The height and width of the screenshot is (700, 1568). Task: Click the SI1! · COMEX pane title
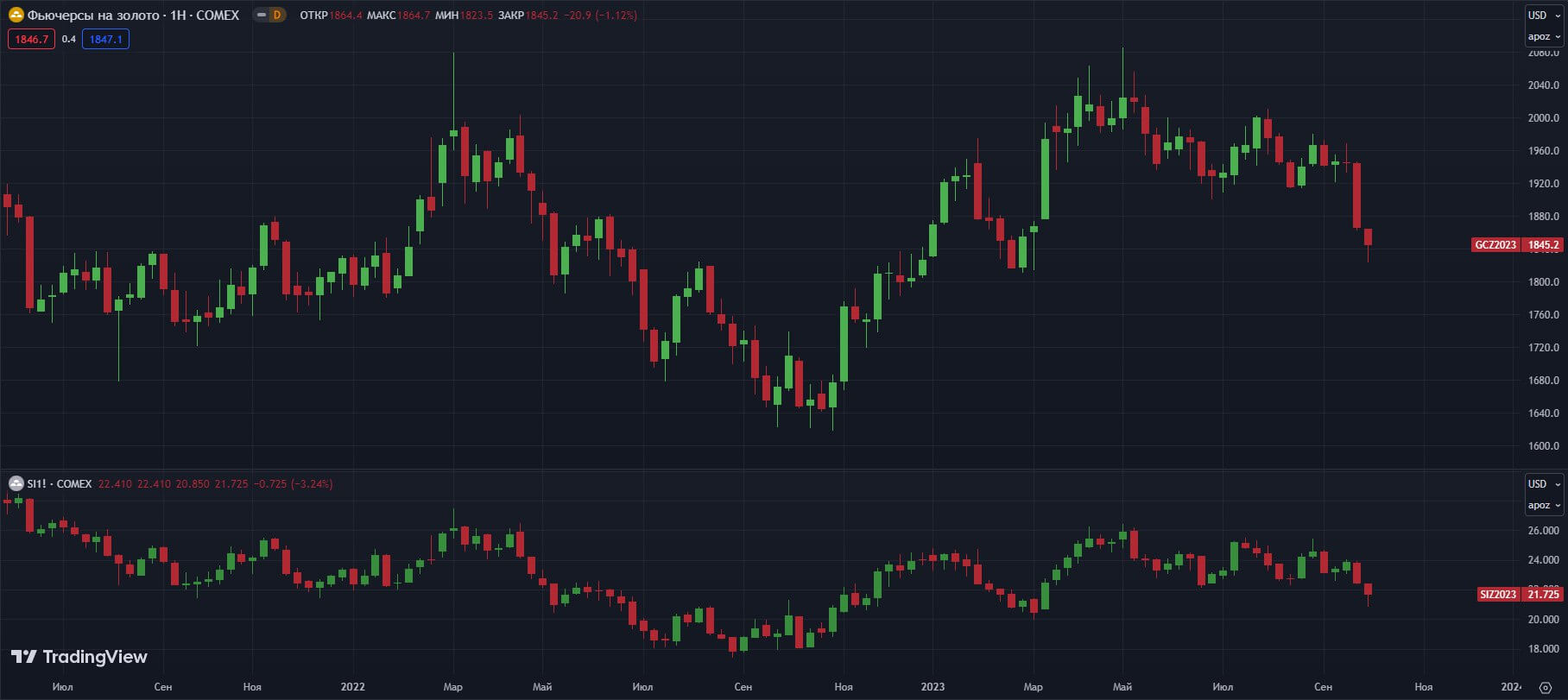pyautogui.click(x=59, y=483)
